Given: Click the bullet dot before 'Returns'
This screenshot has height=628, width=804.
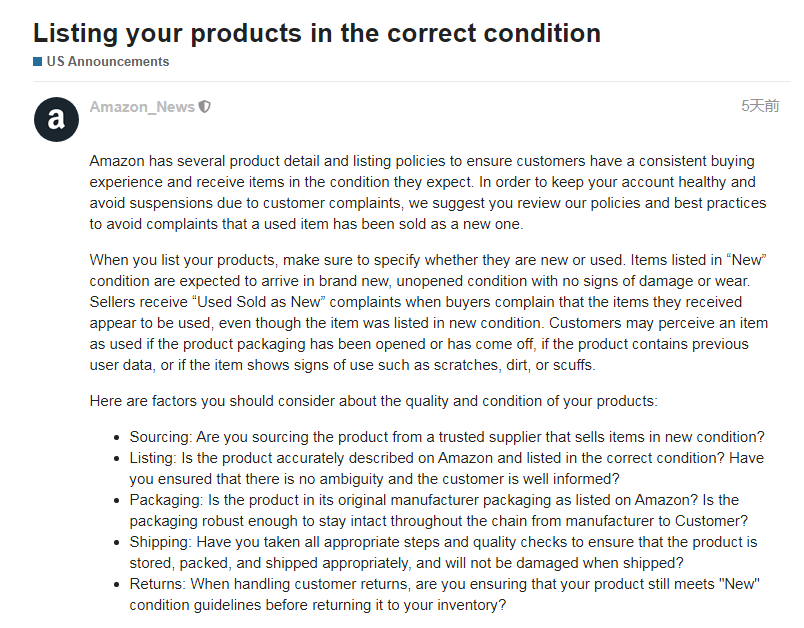Looking at the screenshot, I should point(117,585).
